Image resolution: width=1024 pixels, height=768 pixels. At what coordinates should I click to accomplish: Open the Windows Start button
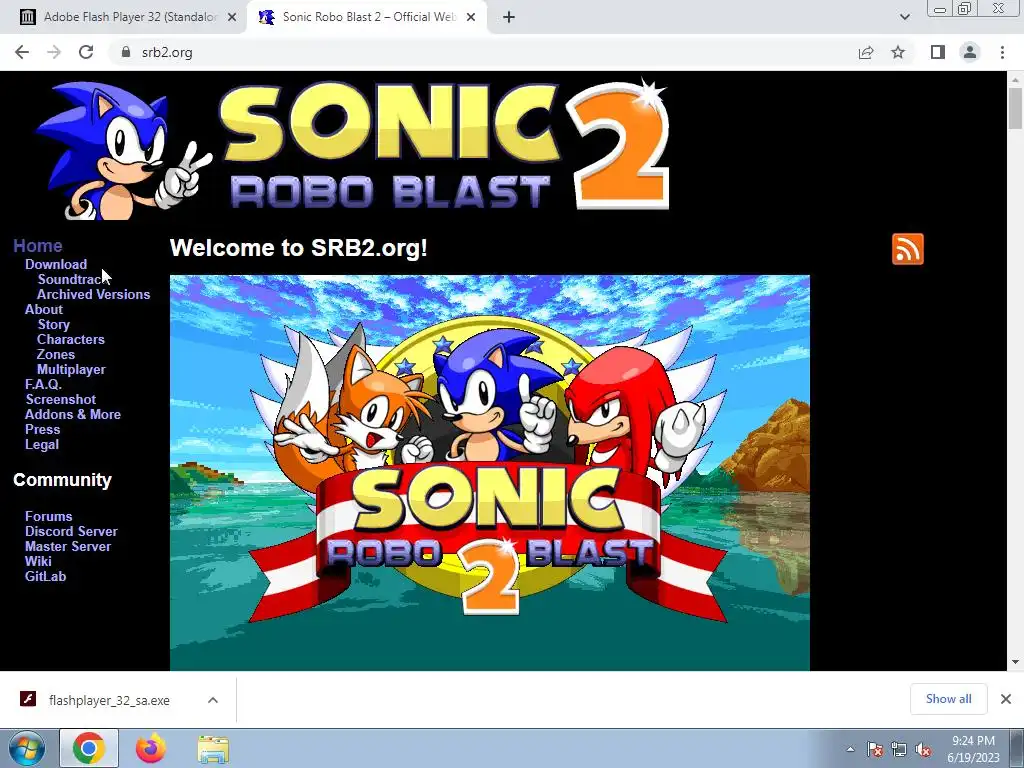click(x=27, y=748)
